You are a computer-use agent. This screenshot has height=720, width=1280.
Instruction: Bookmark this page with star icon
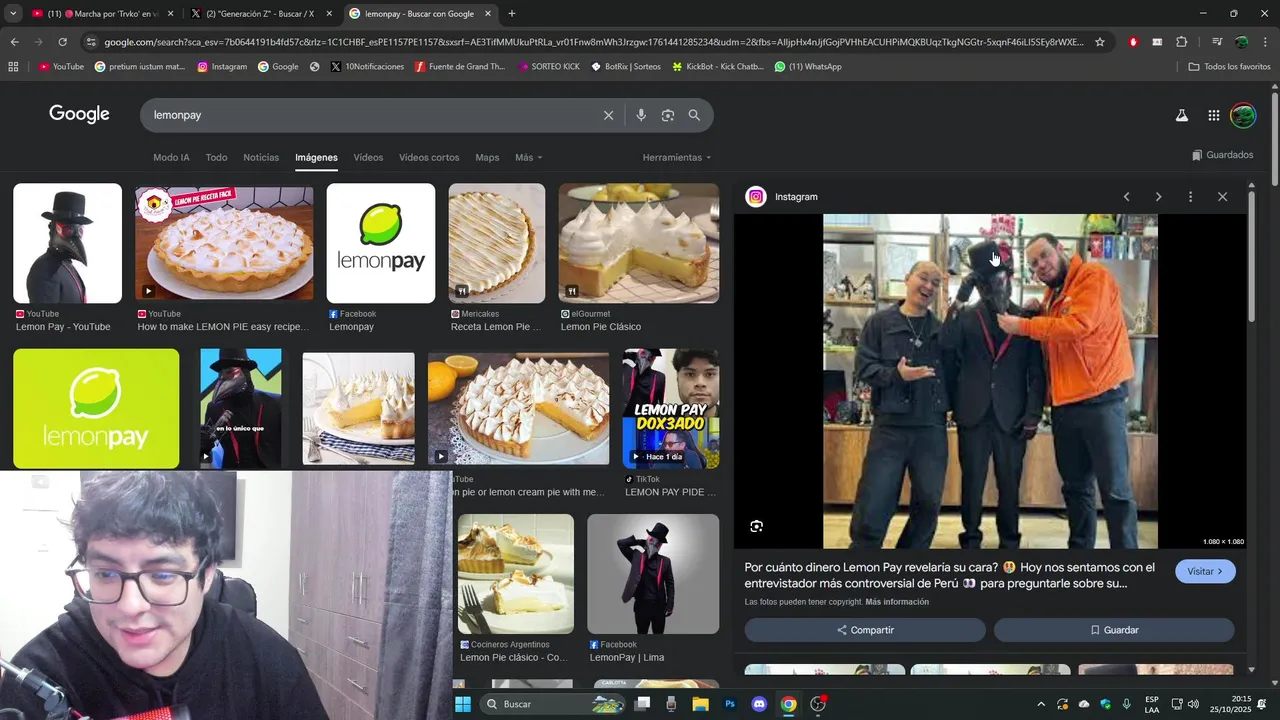[x=1100, y=42]
